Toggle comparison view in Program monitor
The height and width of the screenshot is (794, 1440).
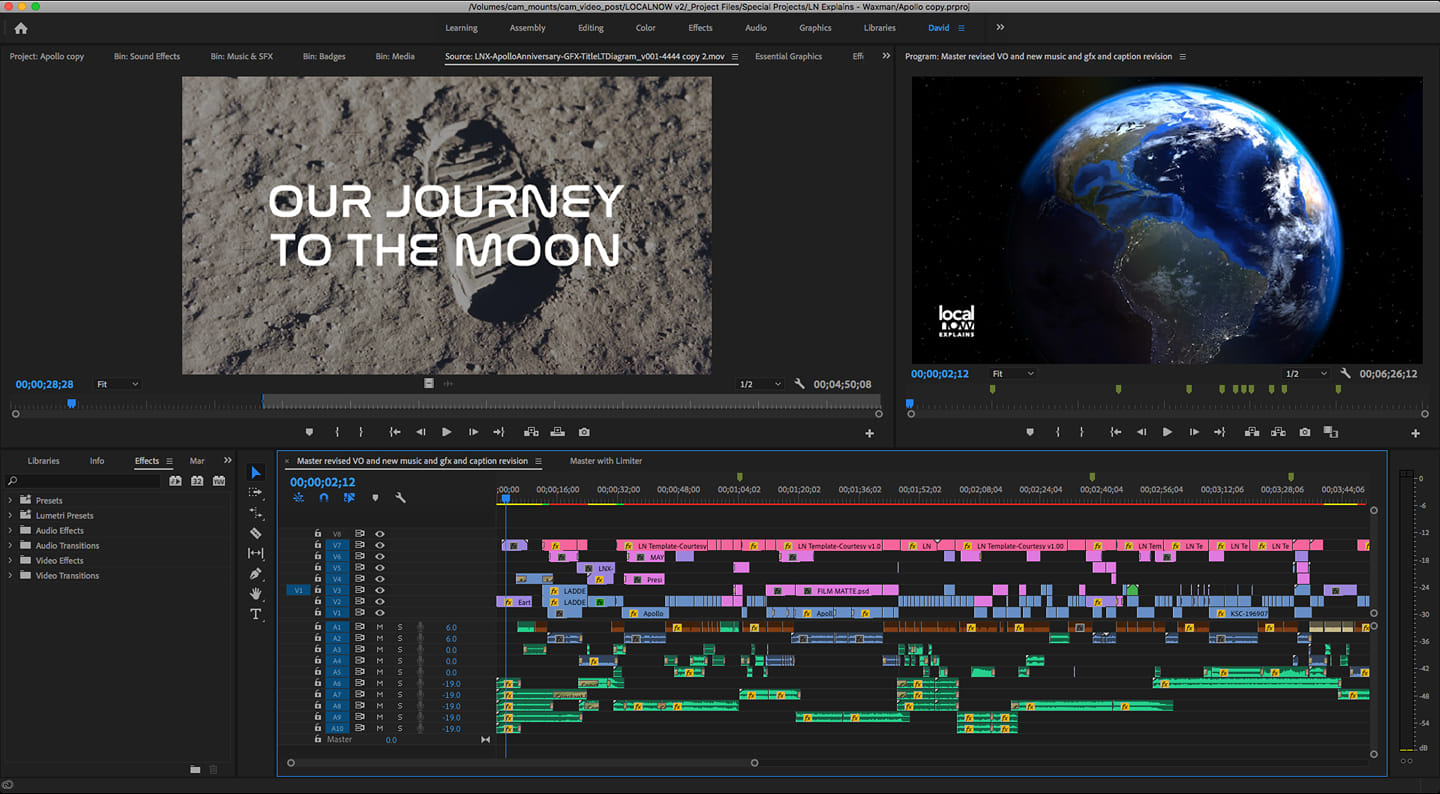(x=1330, y=432)
